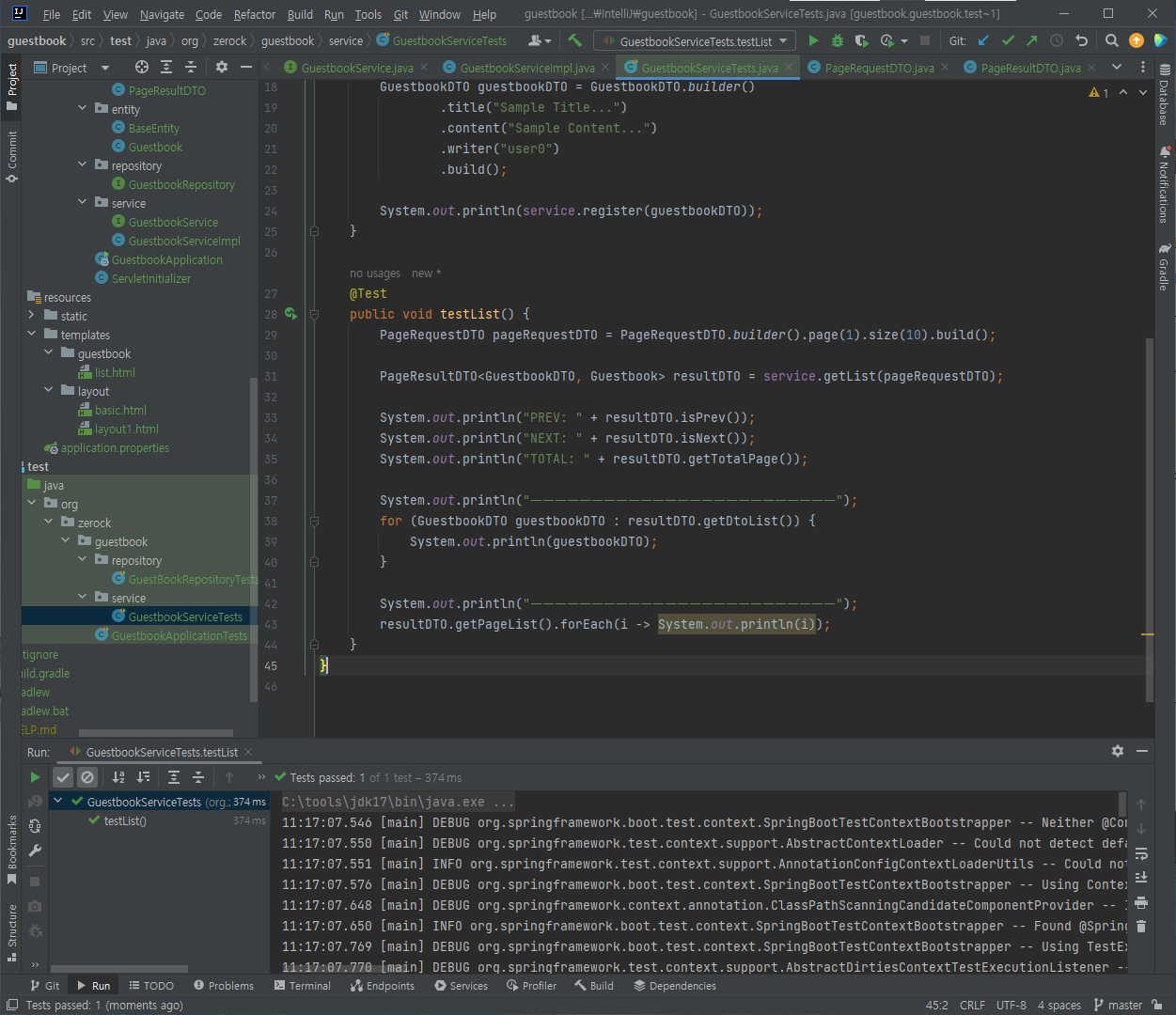Open the Endpoints tool window
This screenshot has width=1176, height=1015.
(x=383, y=986)
